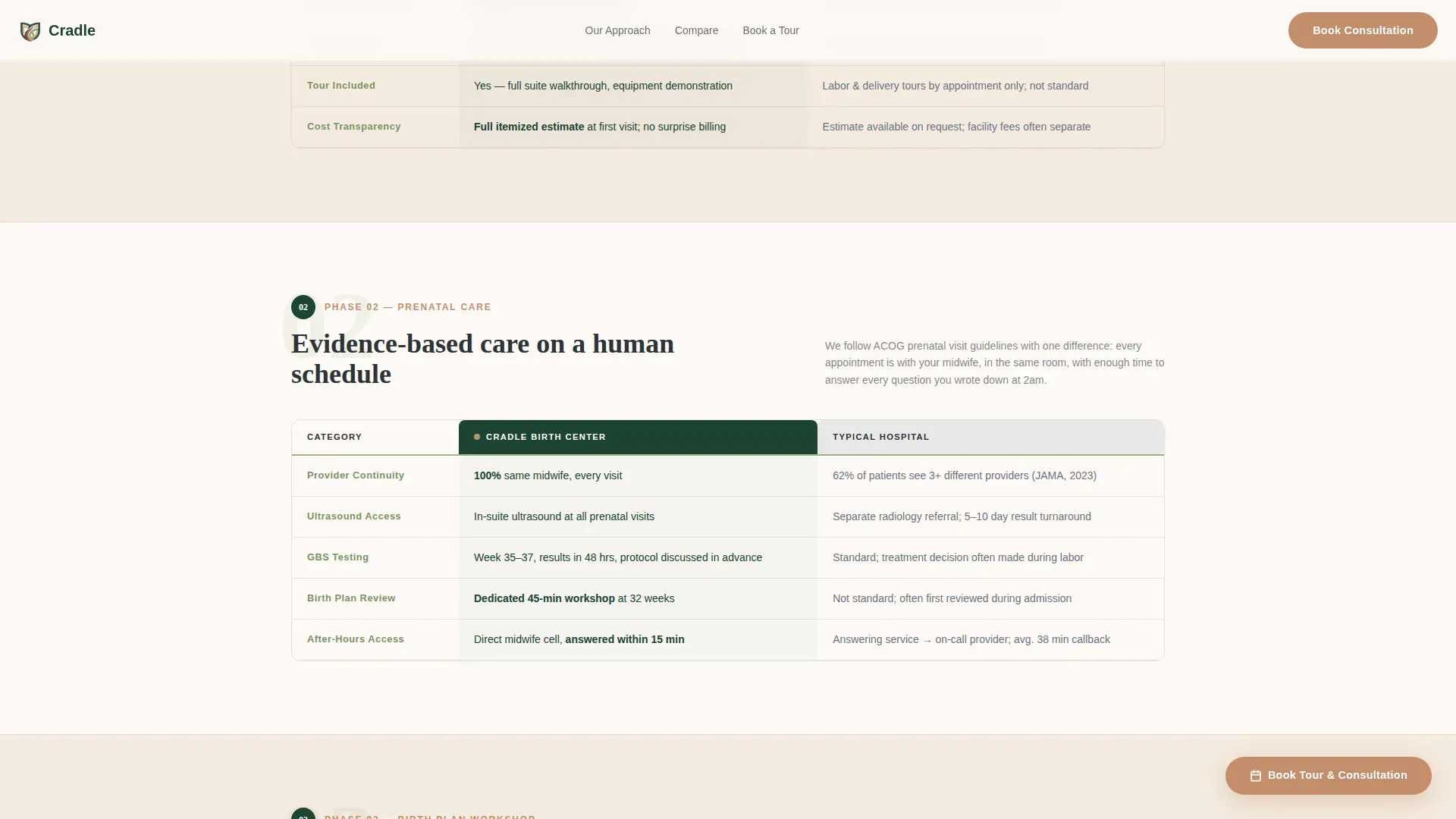The image size is (1456, 819).
Task: Select the CRADLE BIRTH CENTER column header
Action: click(x=638, y=437)
